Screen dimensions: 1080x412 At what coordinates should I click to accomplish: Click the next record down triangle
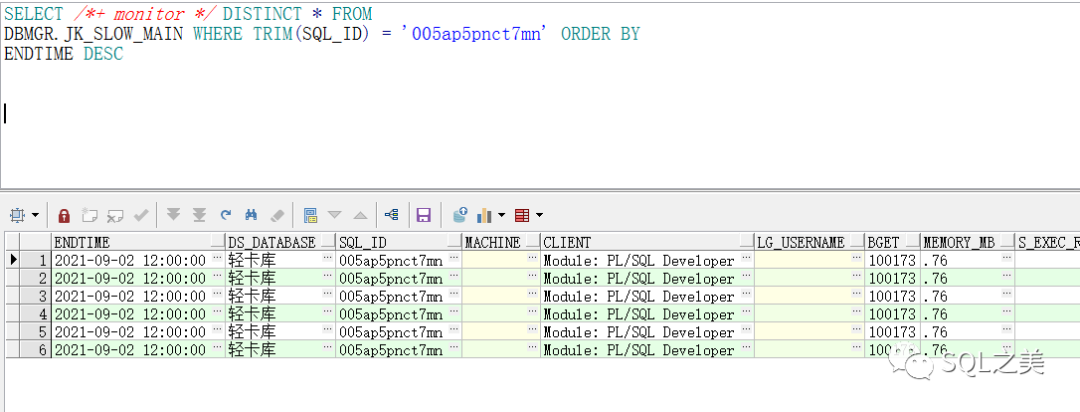click(x=335, y=216)
